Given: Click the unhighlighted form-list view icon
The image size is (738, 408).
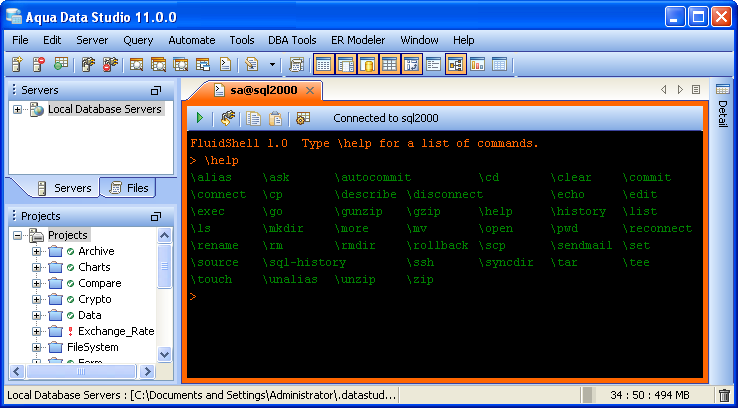Looking at the screenshot, I should point(433,64).
